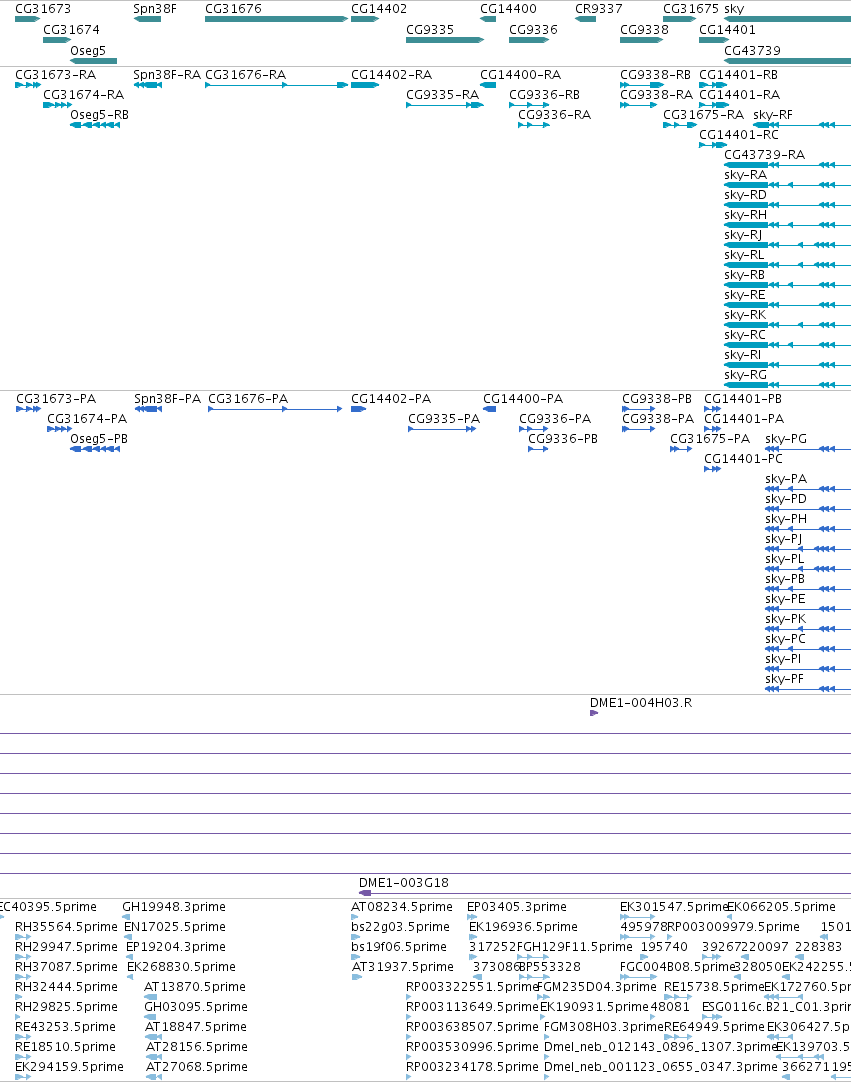The width and height of the screenshot is (851, 1082).
Task: Click protein CG31676-PA
Action: pyautogui.click(x=248, y=399)
